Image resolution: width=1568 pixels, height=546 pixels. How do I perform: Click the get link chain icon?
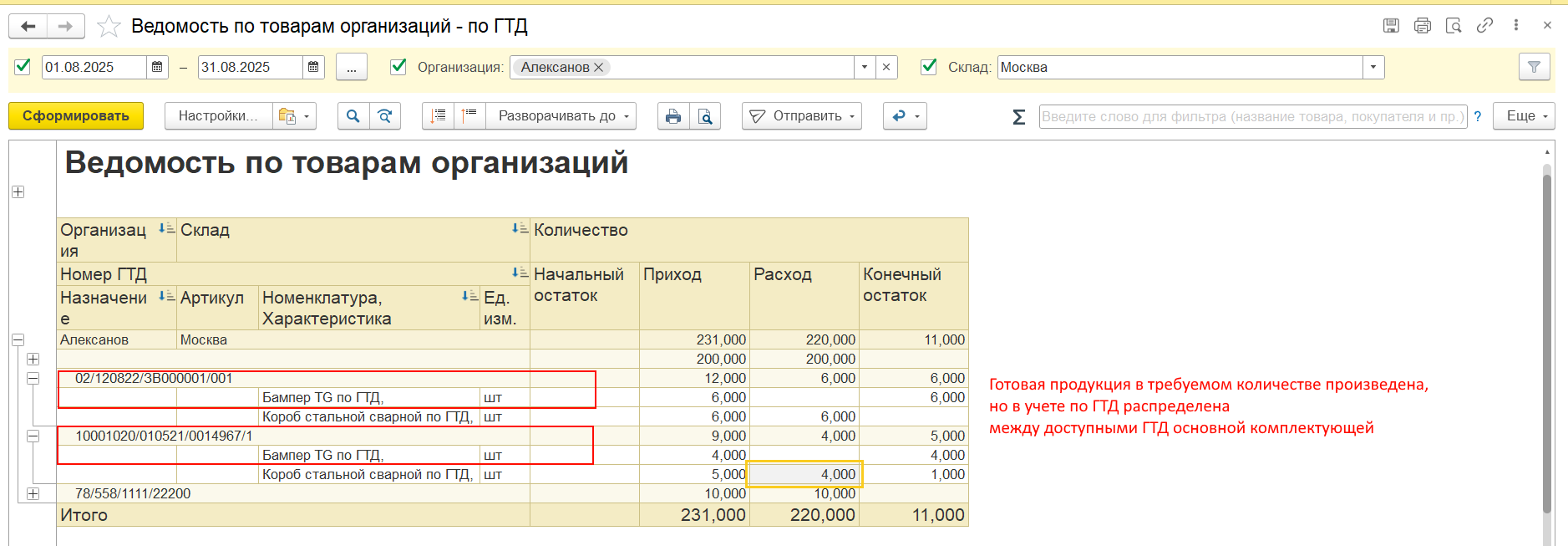coord(1484,25)
